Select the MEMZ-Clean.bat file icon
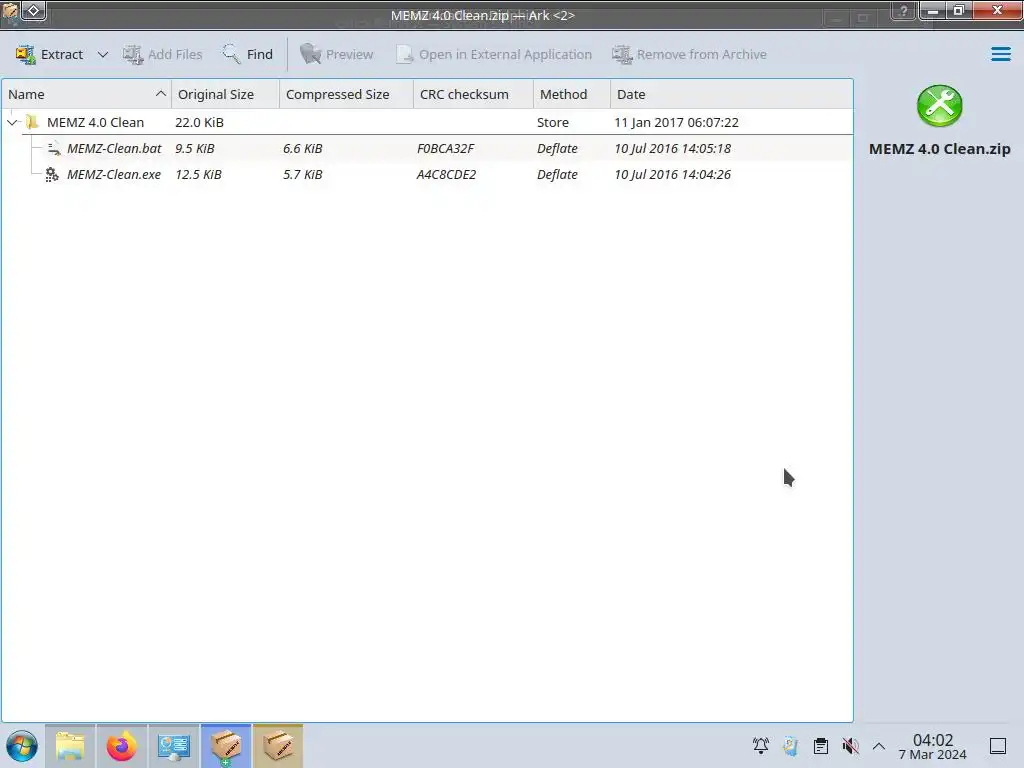Screen dimensions: 1024x768 click(x=54, y=148)
